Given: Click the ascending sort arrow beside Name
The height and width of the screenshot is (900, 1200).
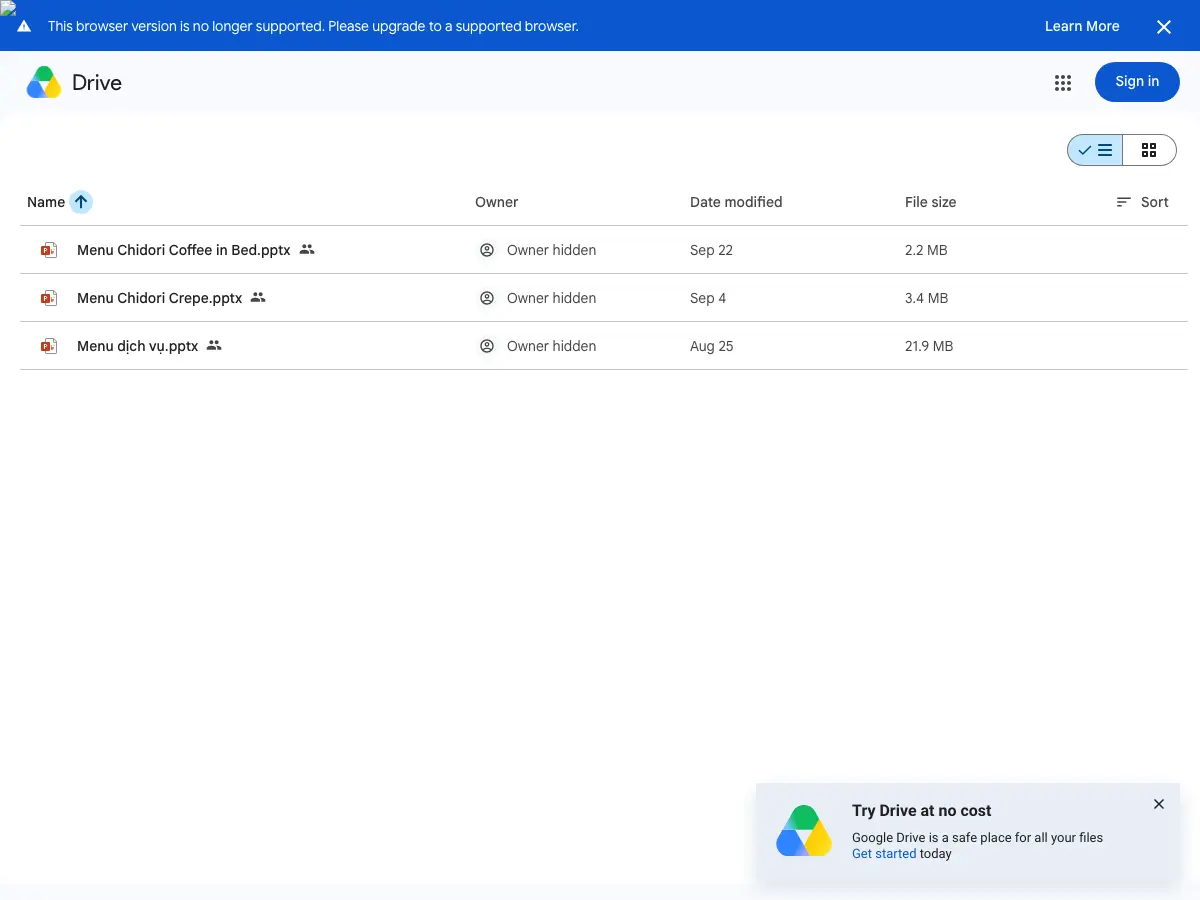Looking at the screenshot, I should [x=81, y=202].
